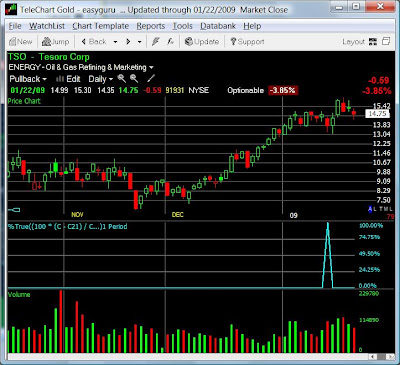Click the Jump toolbar button
The width and height of the screenshot is (400, 365).
(x=55, y=42)
